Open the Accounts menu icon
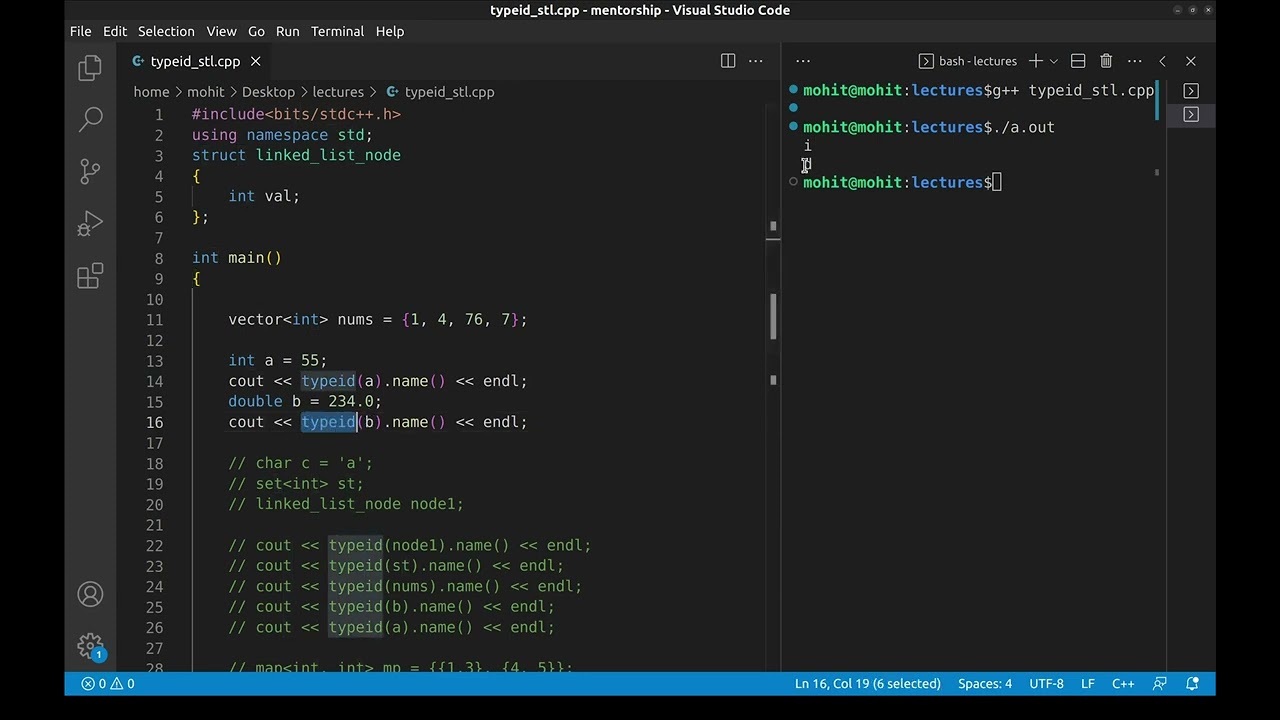The height and width of the screenshot is (720, 1280). tap(90, 595)
